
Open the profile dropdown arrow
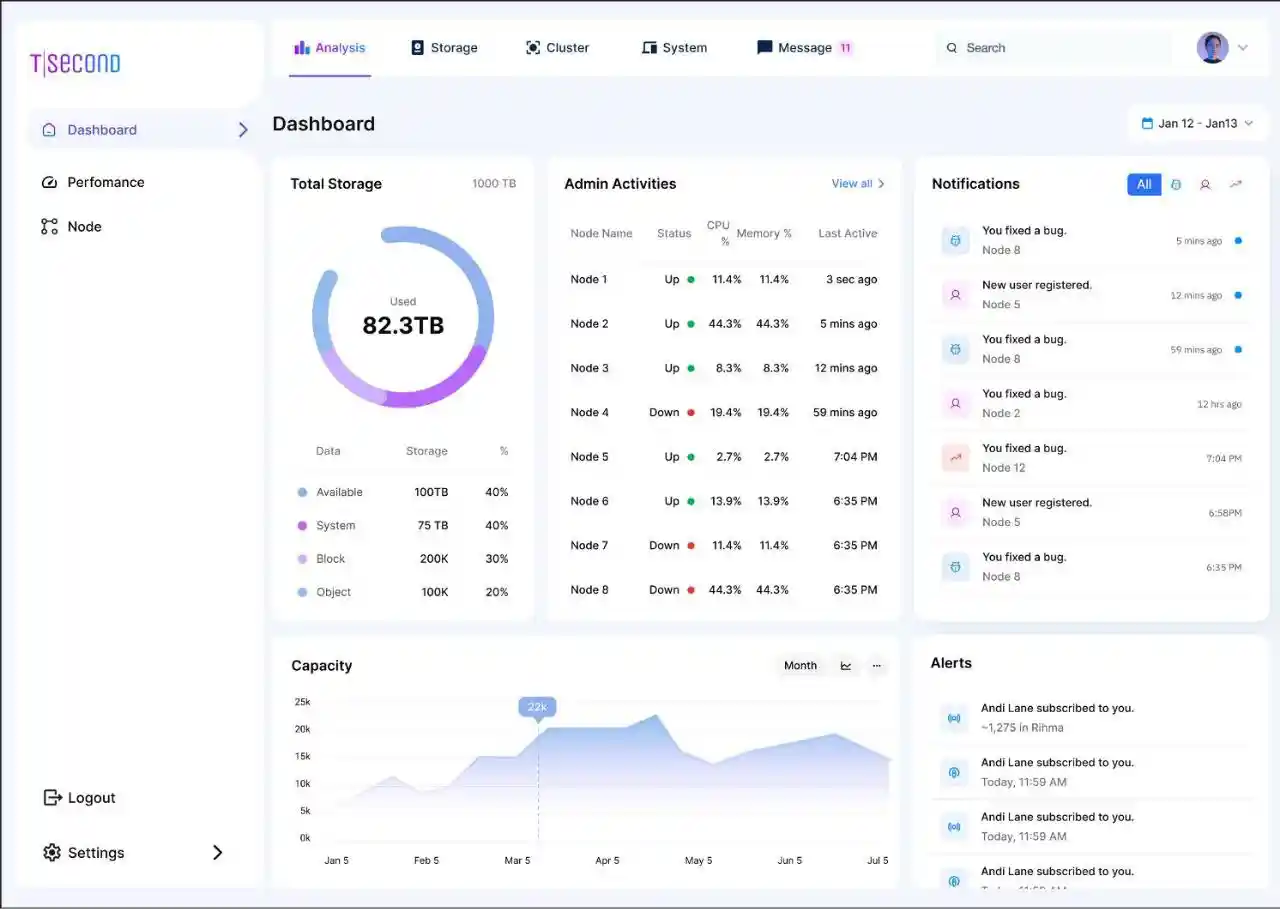click(x=1243, y=47)
